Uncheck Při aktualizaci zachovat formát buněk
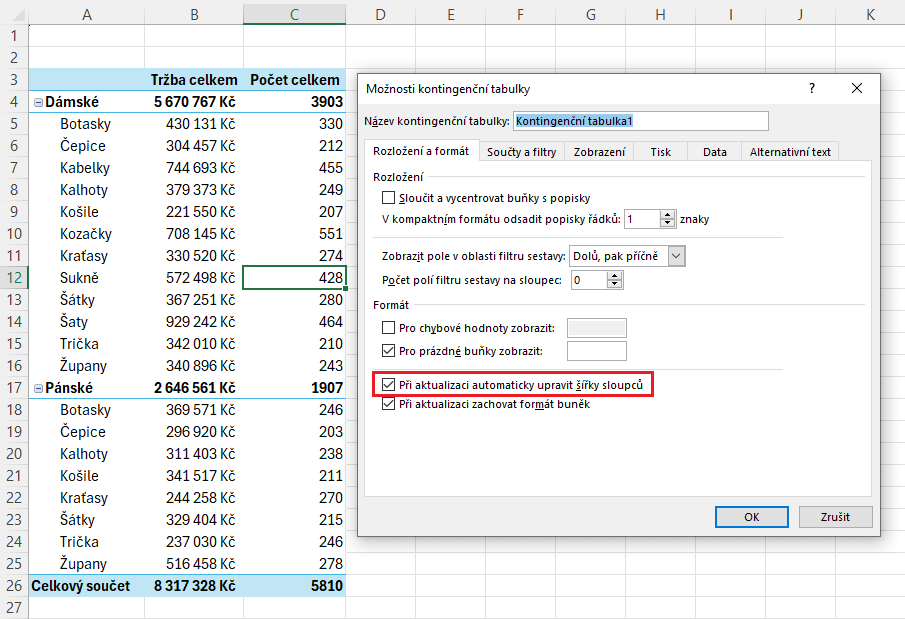This screenshot has width=905, height=619. coord(389,405)
